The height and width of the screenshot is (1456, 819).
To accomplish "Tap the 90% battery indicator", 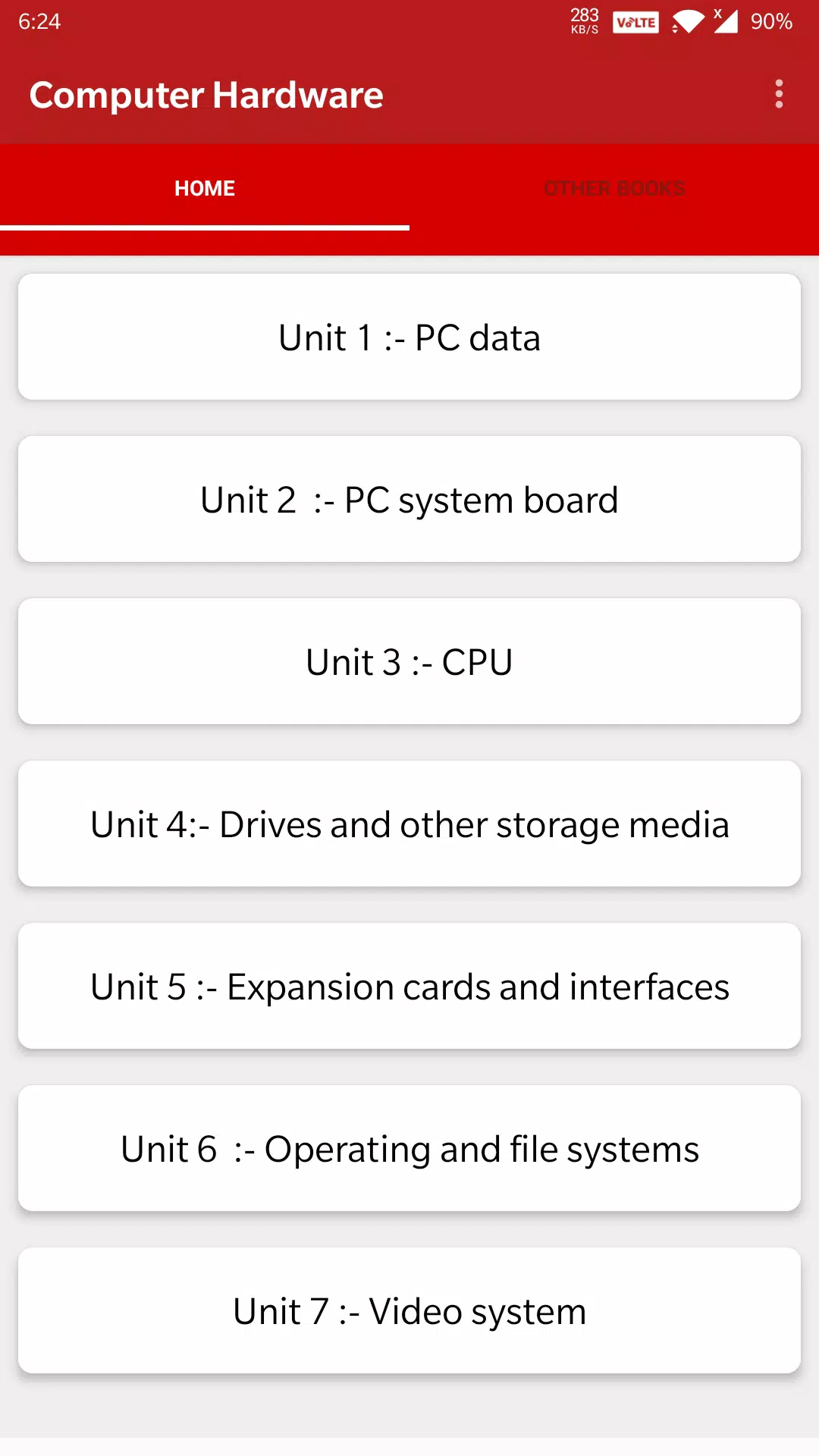I will click(771, 21).
